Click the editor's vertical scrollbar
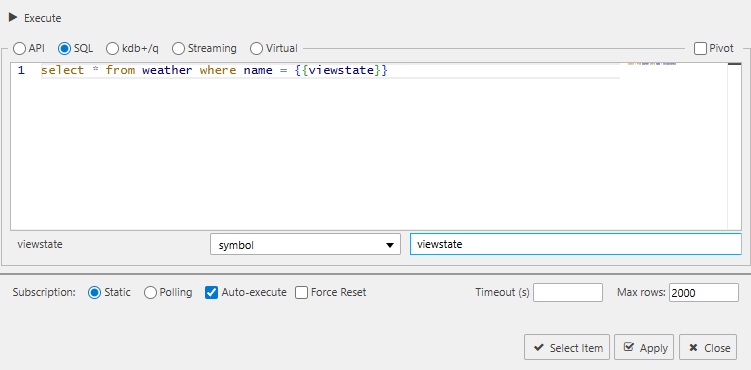 734,146
